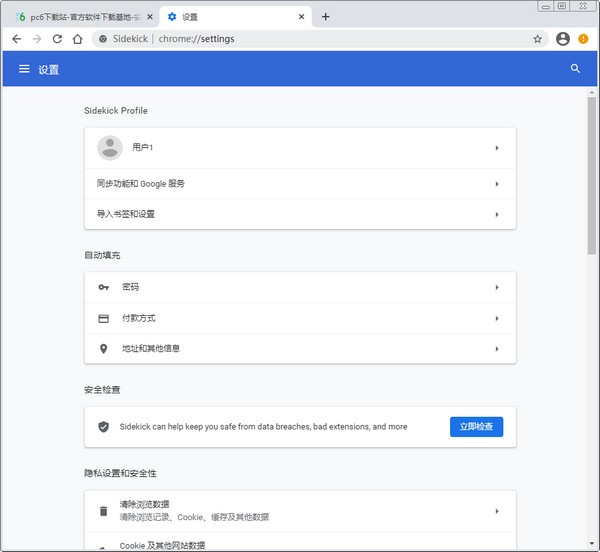
Task: Expand the 用户1 profile row arrow
Action: (x=497, y=148)
